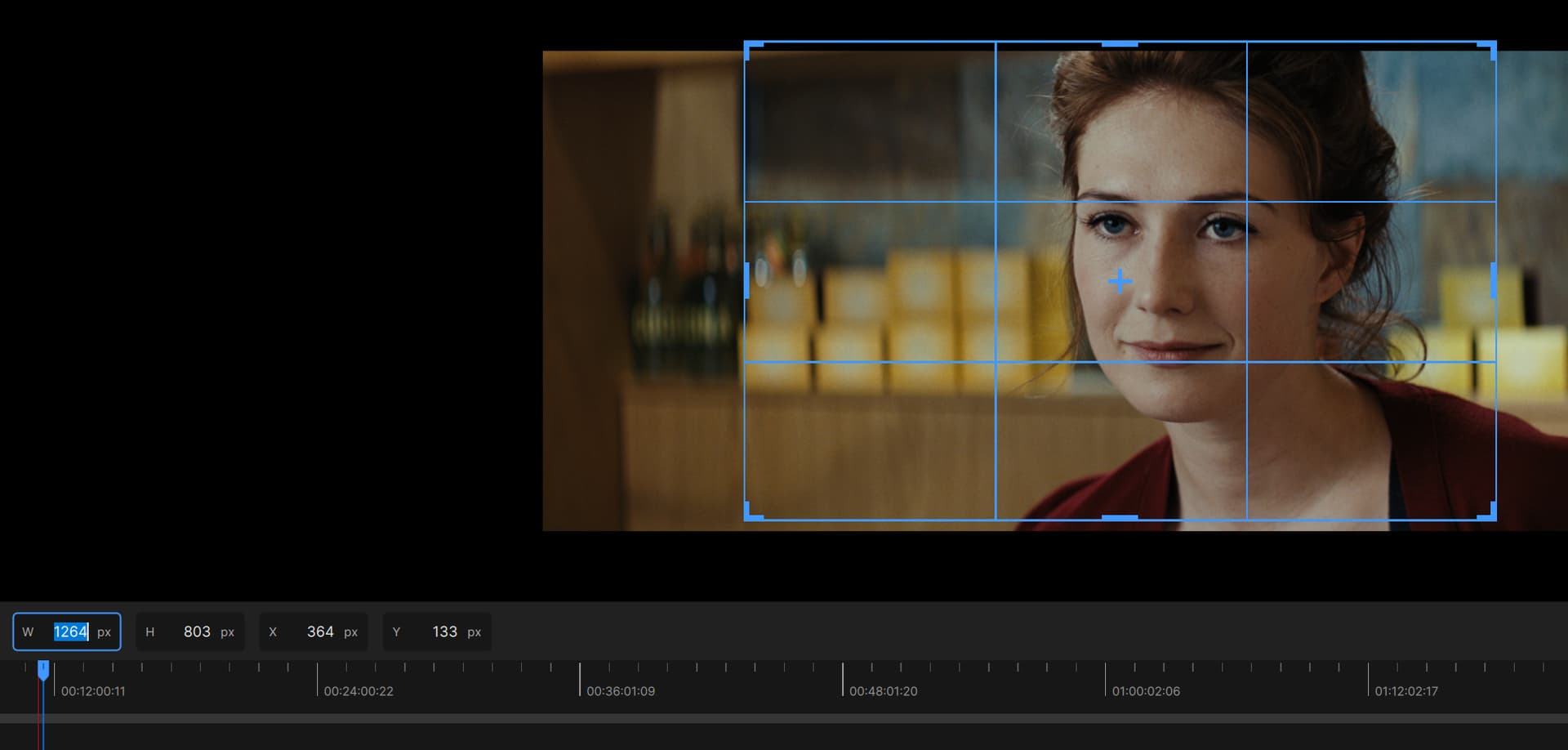Click the crop center crosshair marker
Screen dimensions: 1568x750
[x=1120, y=281]
